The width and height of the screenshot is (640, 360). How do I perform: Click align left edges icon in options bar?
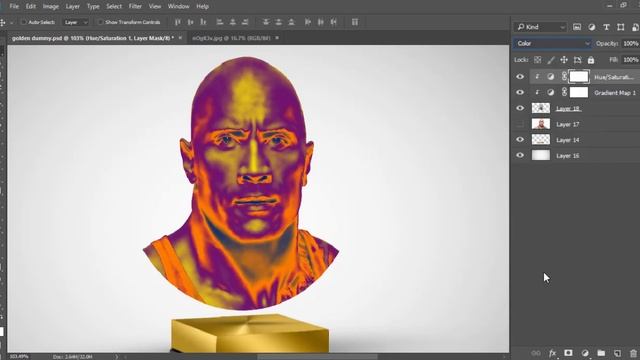click(220, 22)
